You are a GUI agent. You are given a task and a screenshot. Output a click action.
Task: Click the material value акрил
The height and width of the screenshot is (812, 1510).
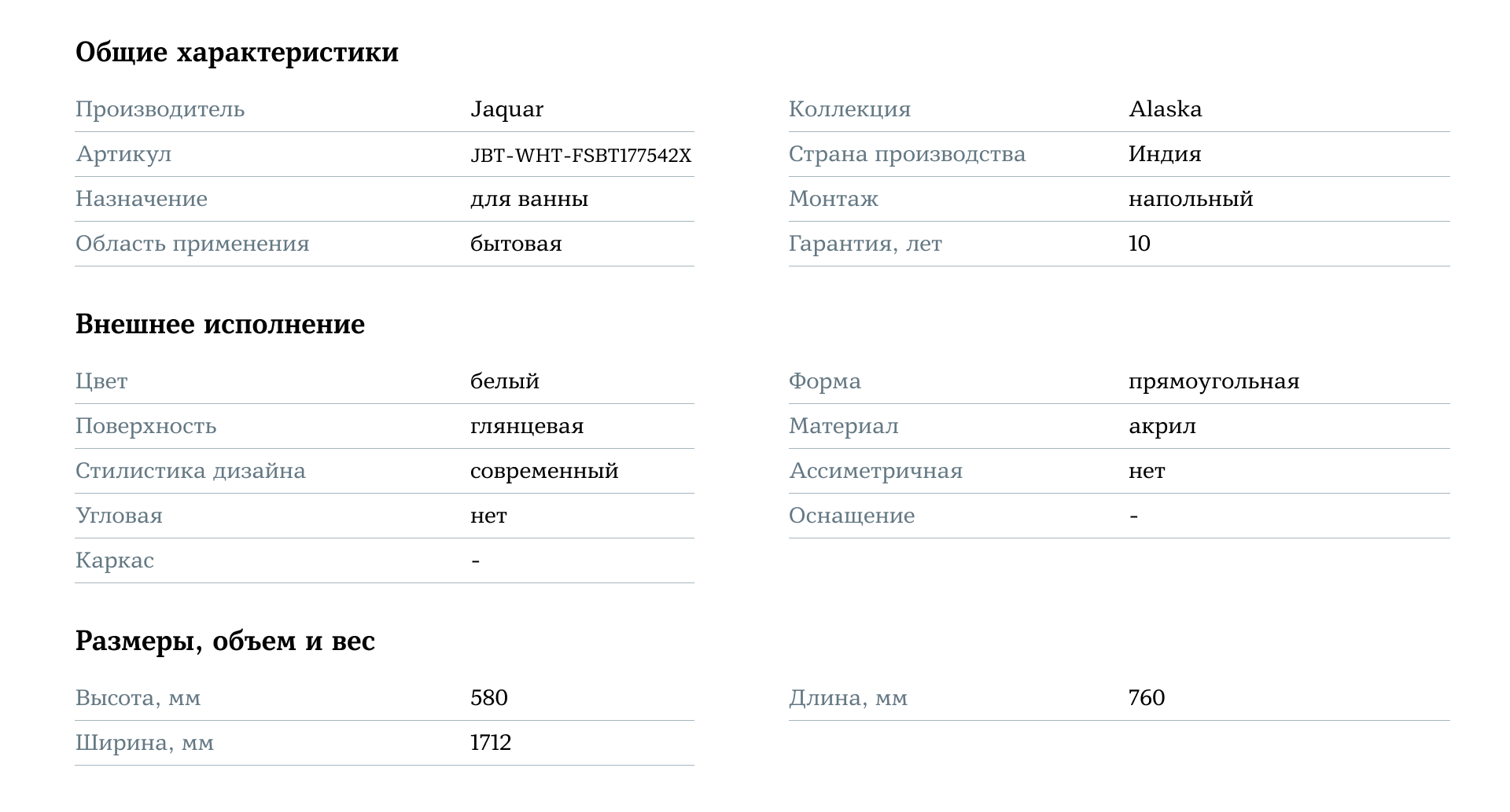tap(1162, 426)
